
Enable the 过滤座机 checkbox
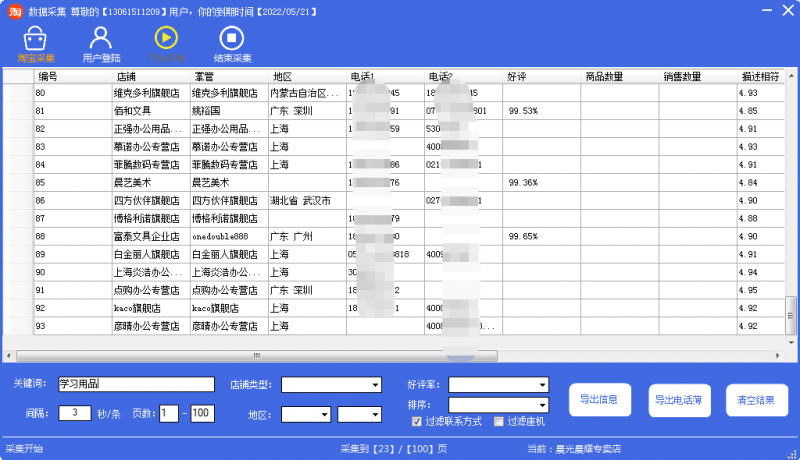[498, 421]
